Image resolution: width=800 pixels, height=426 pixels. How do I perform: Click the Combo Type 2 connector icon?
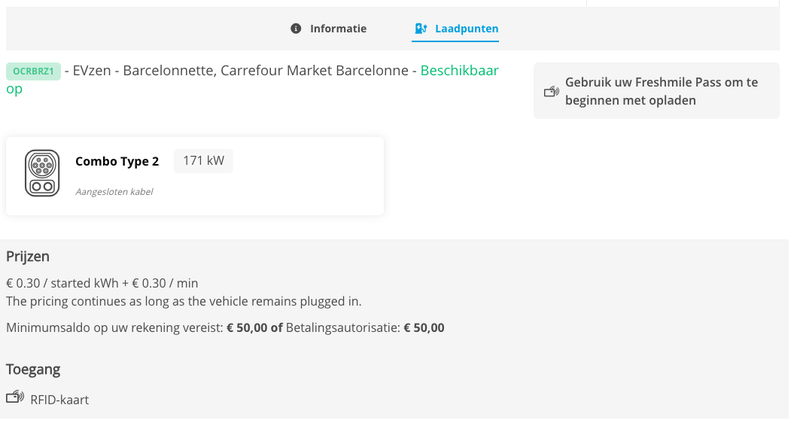(x=42, y=174)
